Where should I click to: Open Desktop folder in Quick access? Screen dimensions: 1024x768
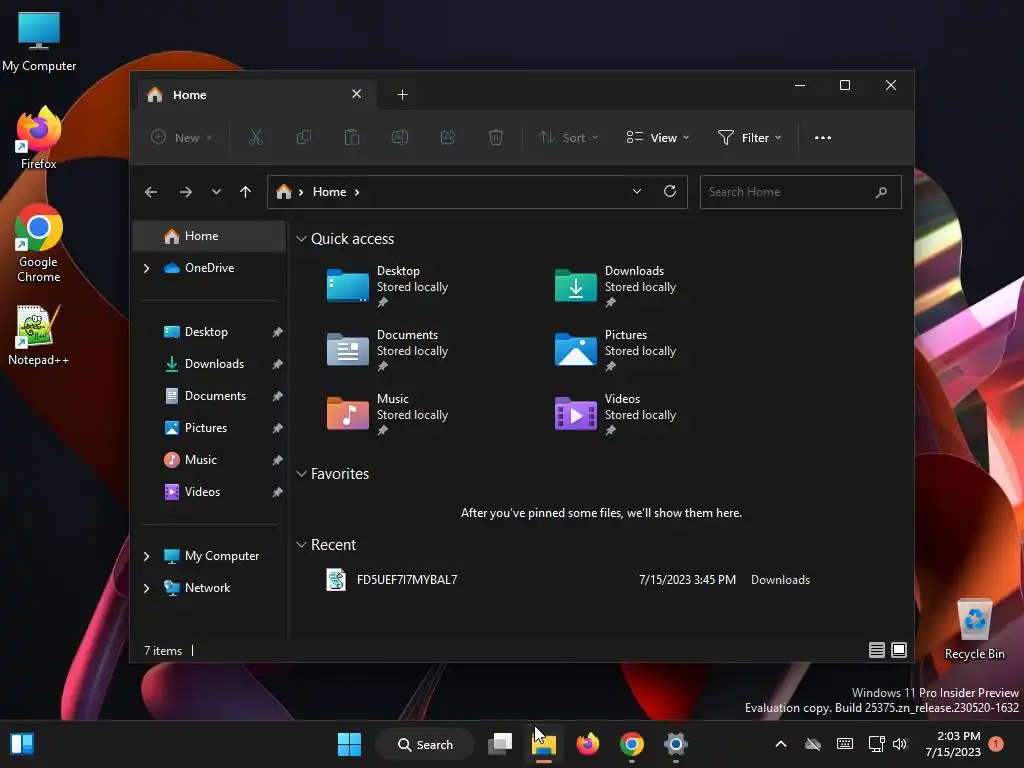387,286
